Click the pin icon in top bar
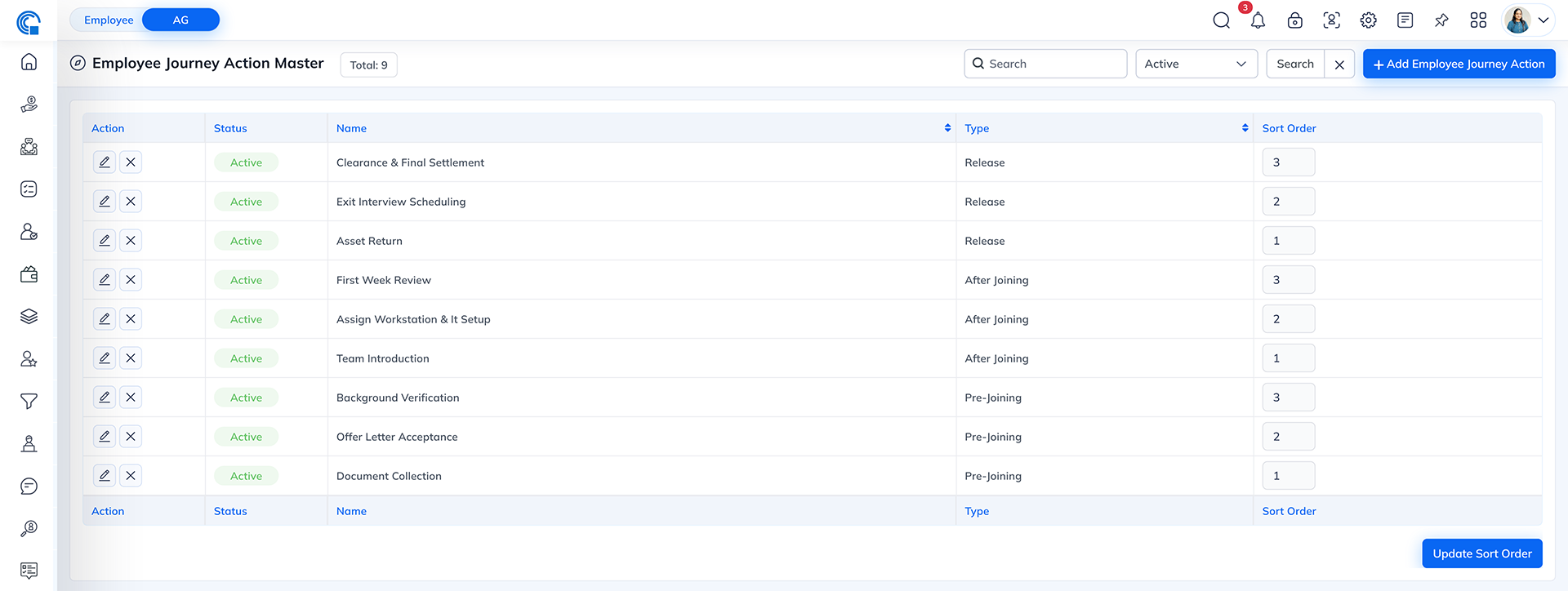The image size is (1568, 591). [x=1441, y=20]
